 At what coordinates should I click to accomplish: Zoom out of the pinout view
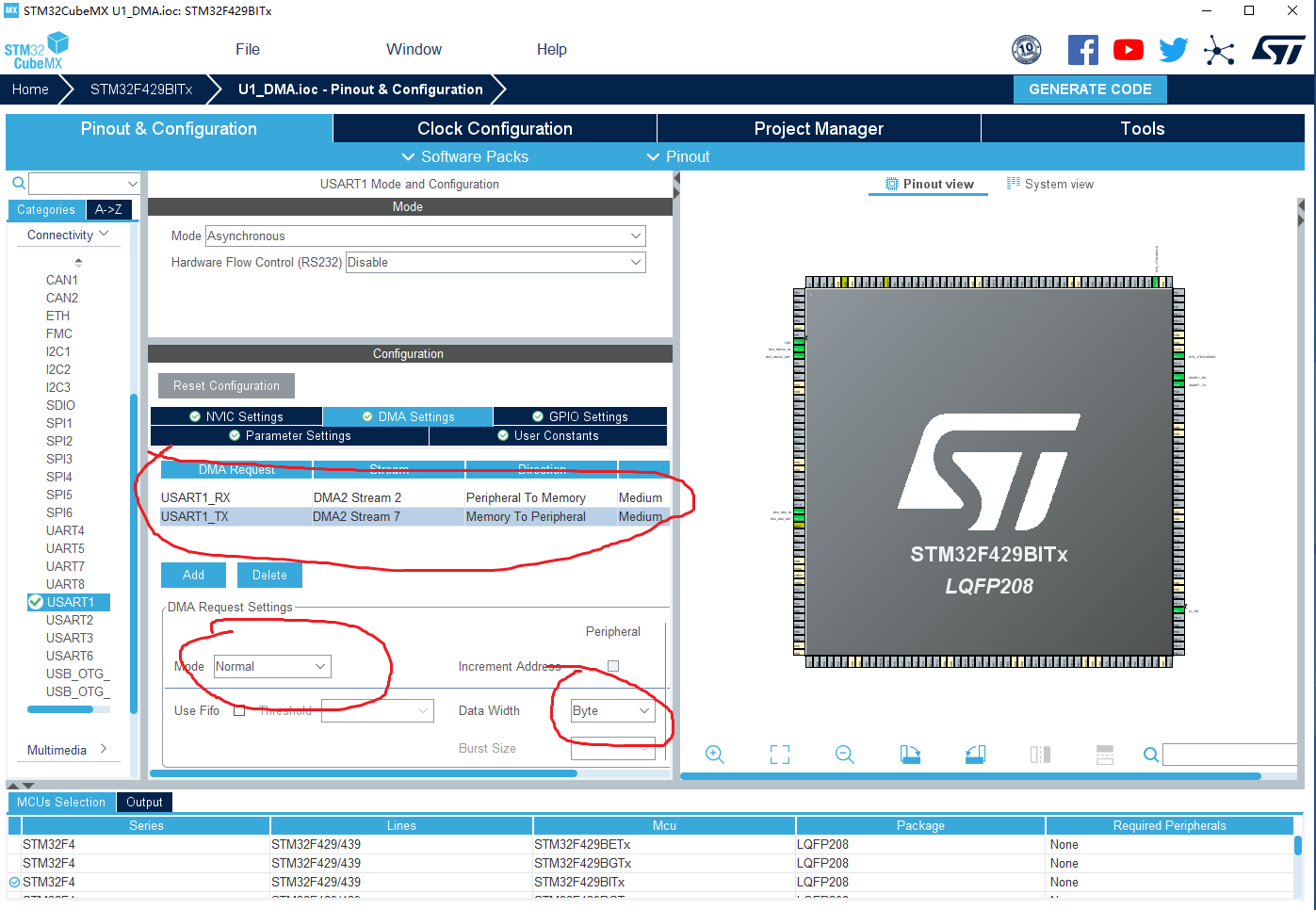844,755
